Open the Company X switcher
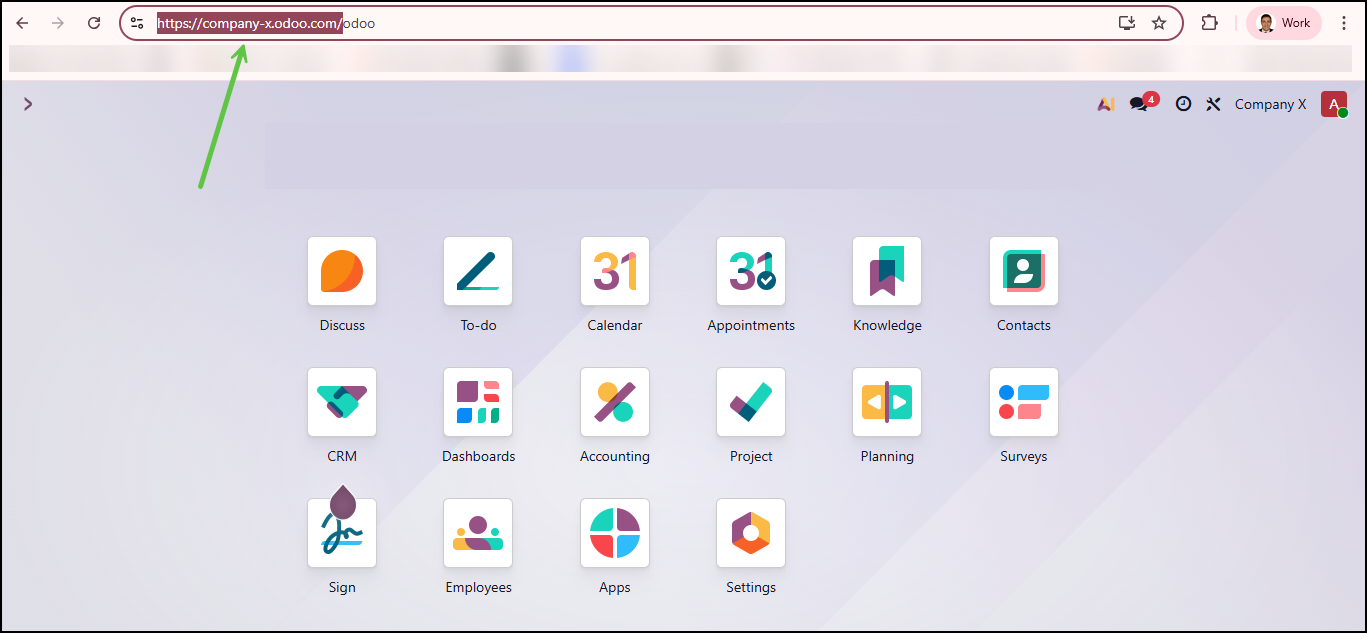 [1270, 104]
